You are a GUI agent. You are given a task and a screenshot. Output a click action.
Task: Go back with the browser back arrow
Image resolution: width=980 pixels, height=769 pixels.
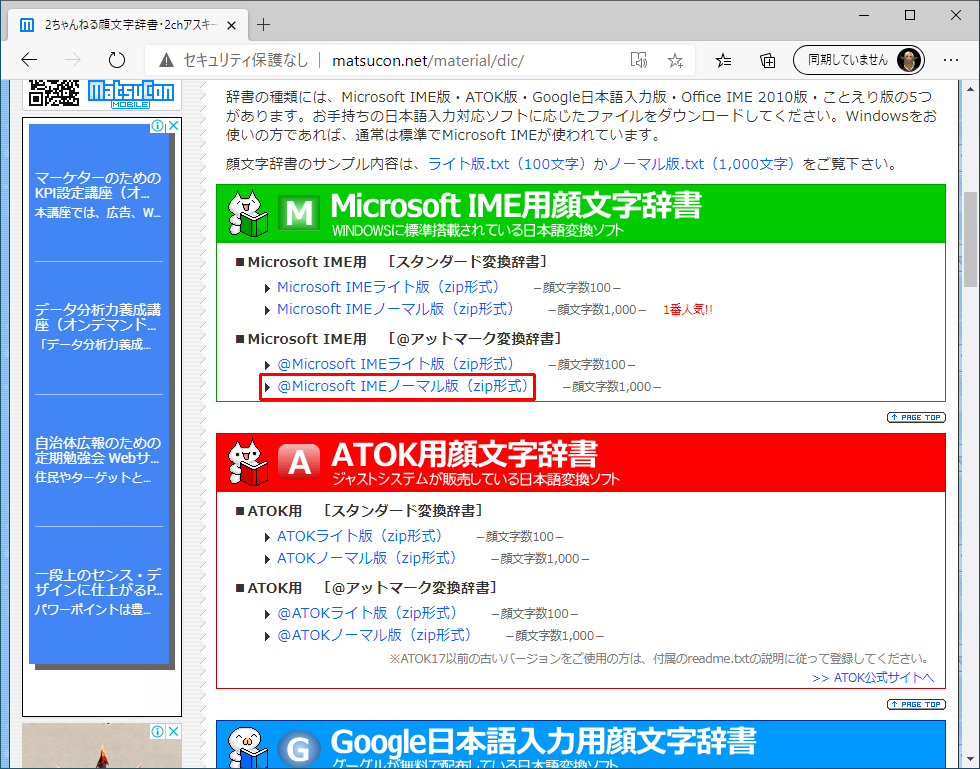click(29, 60)
